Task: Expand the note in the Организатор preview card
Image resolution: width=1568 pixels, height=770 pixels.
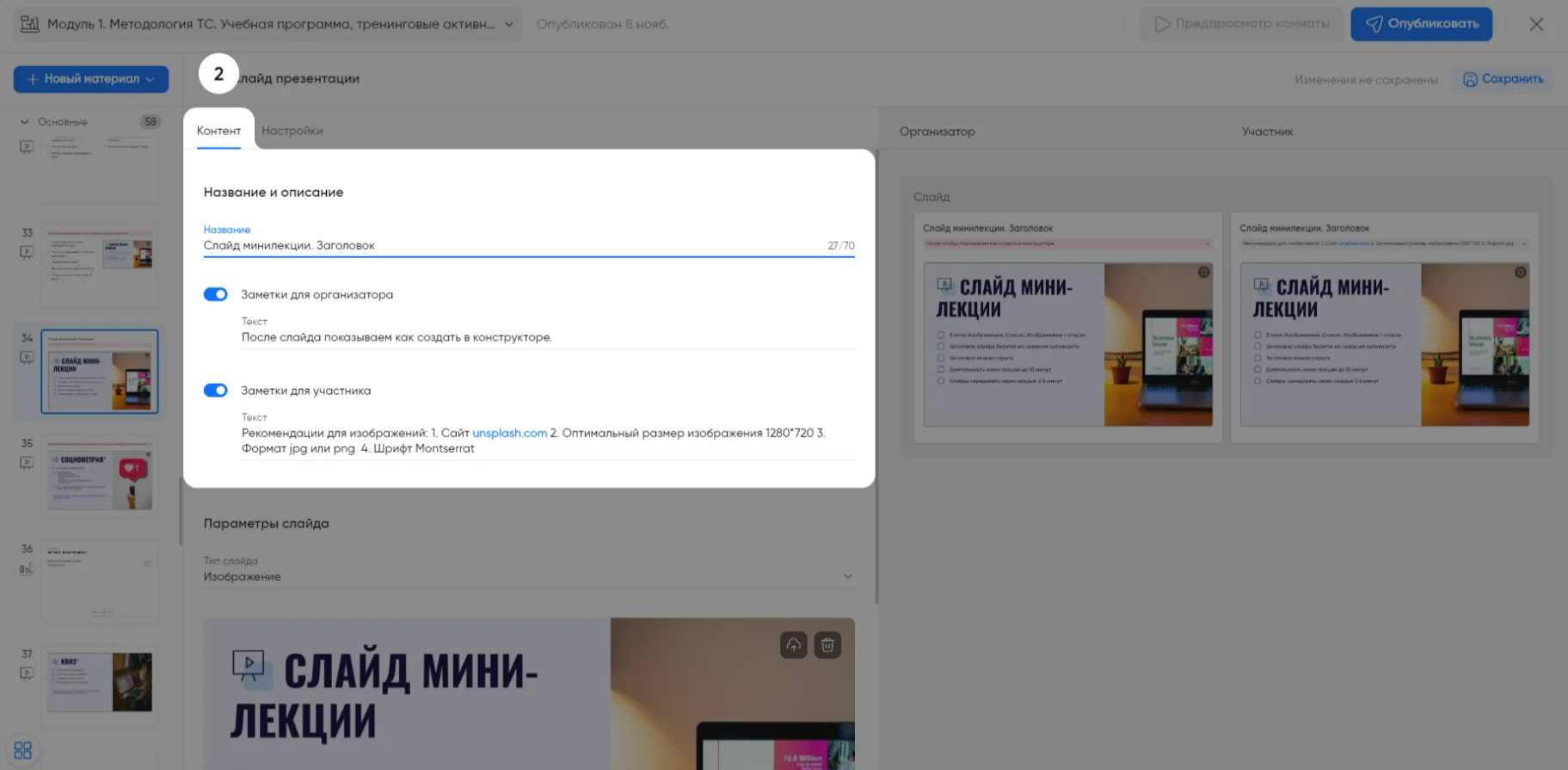Action: [x=1208, y=243]
